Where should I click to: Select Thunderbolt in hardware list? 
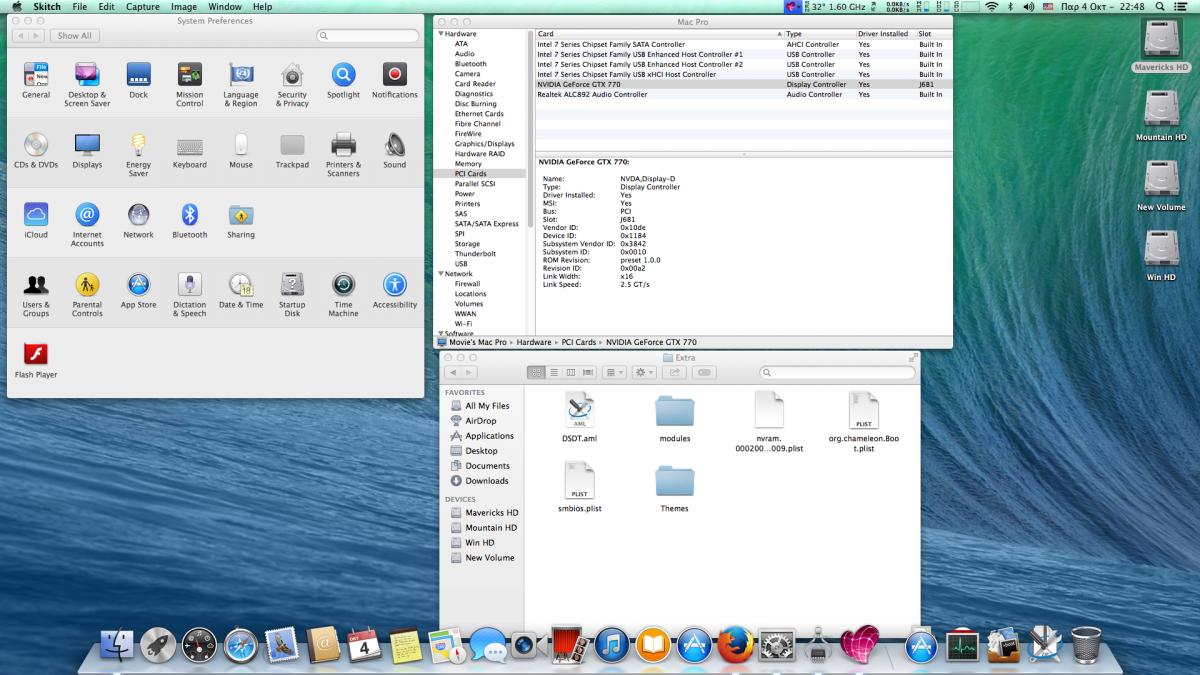[x=475, y=254]
